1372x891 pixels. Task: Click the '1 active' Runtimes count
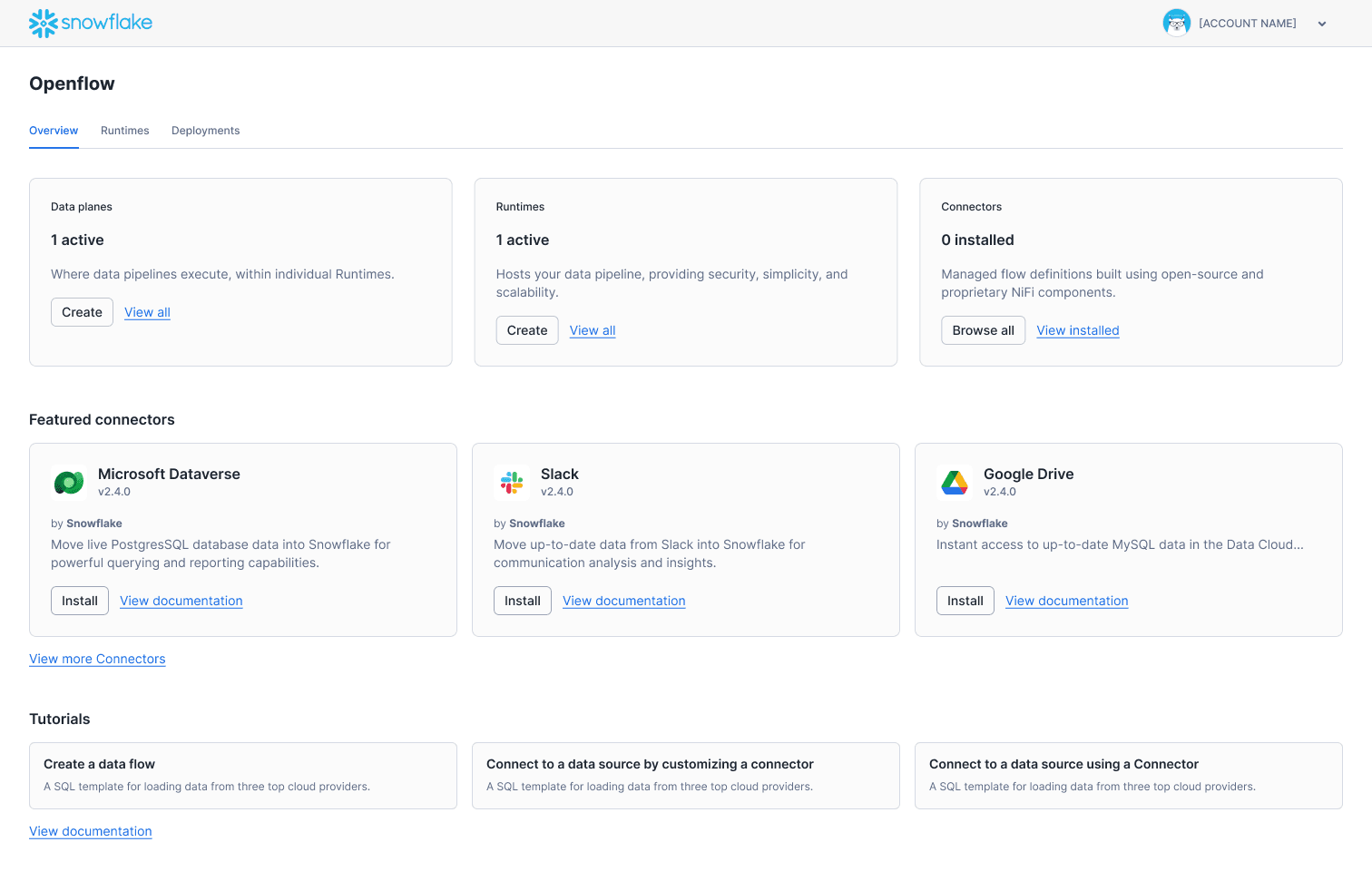[523, 240]
